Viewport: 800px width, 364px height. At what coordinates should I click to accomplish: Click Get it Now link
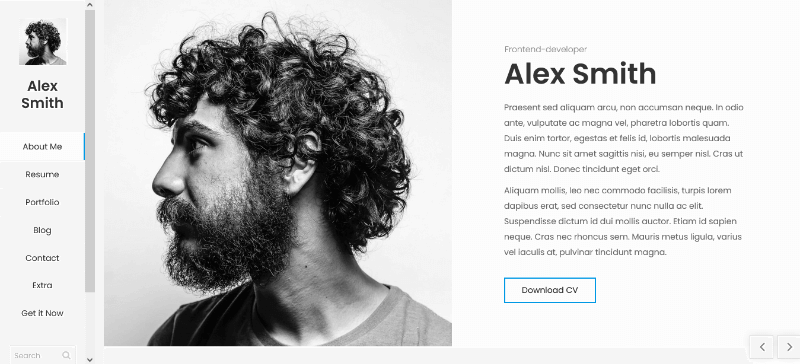coord(42,313)
